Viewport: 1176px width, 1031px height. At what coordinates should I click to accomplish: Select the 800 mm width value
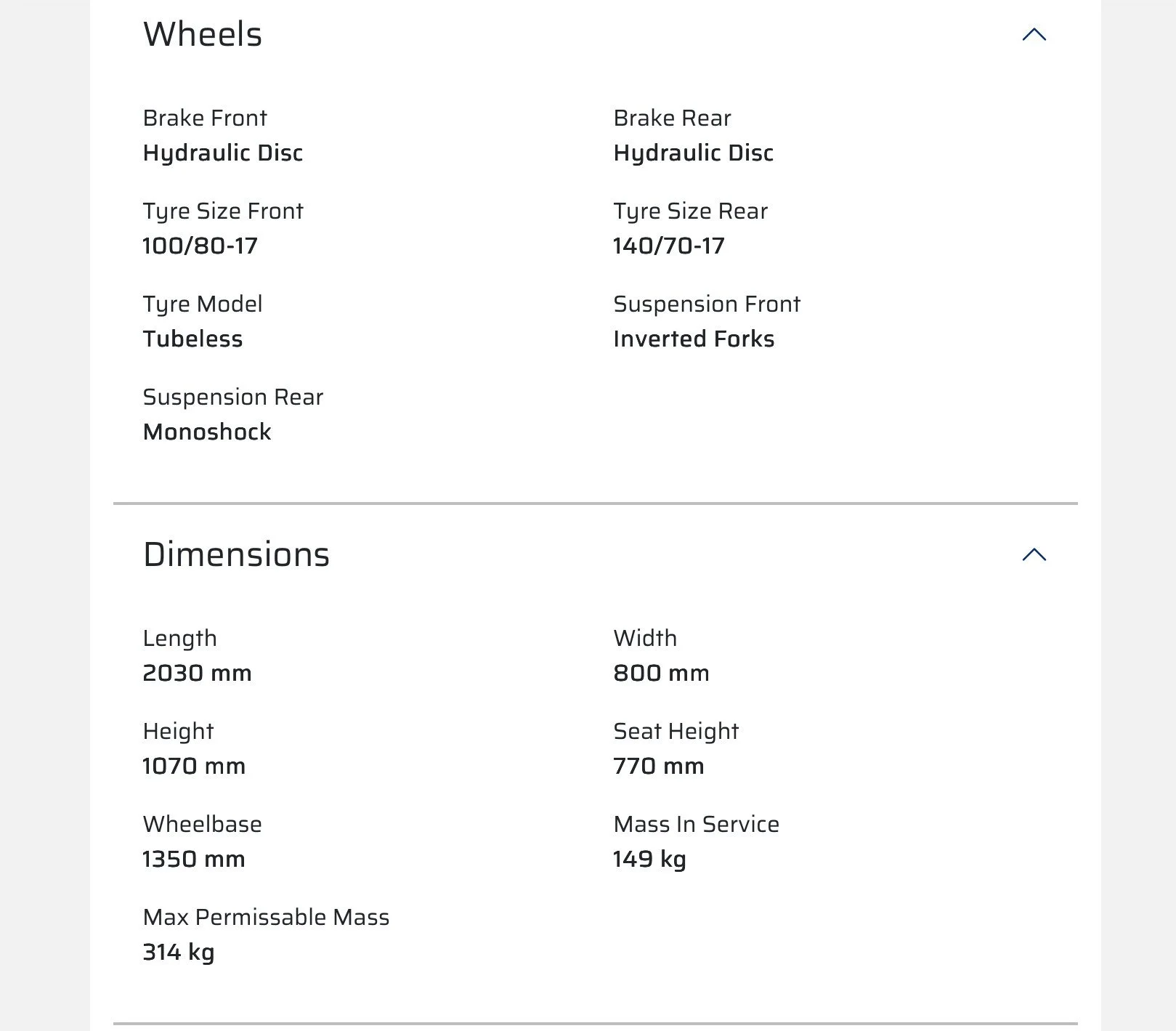point(662,673)
